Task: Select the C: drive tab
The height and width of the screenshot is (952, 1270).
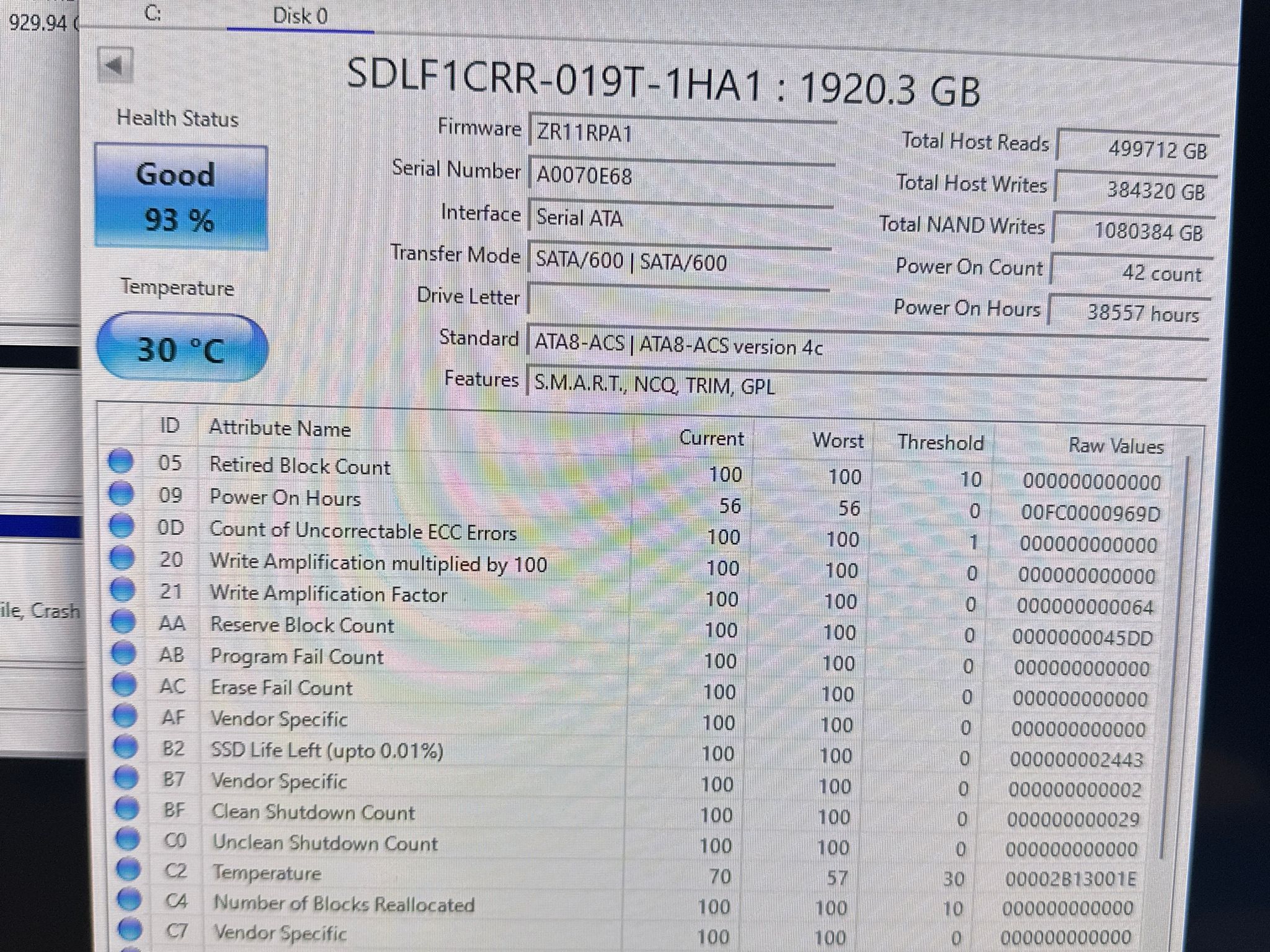Action: point(153,14)
